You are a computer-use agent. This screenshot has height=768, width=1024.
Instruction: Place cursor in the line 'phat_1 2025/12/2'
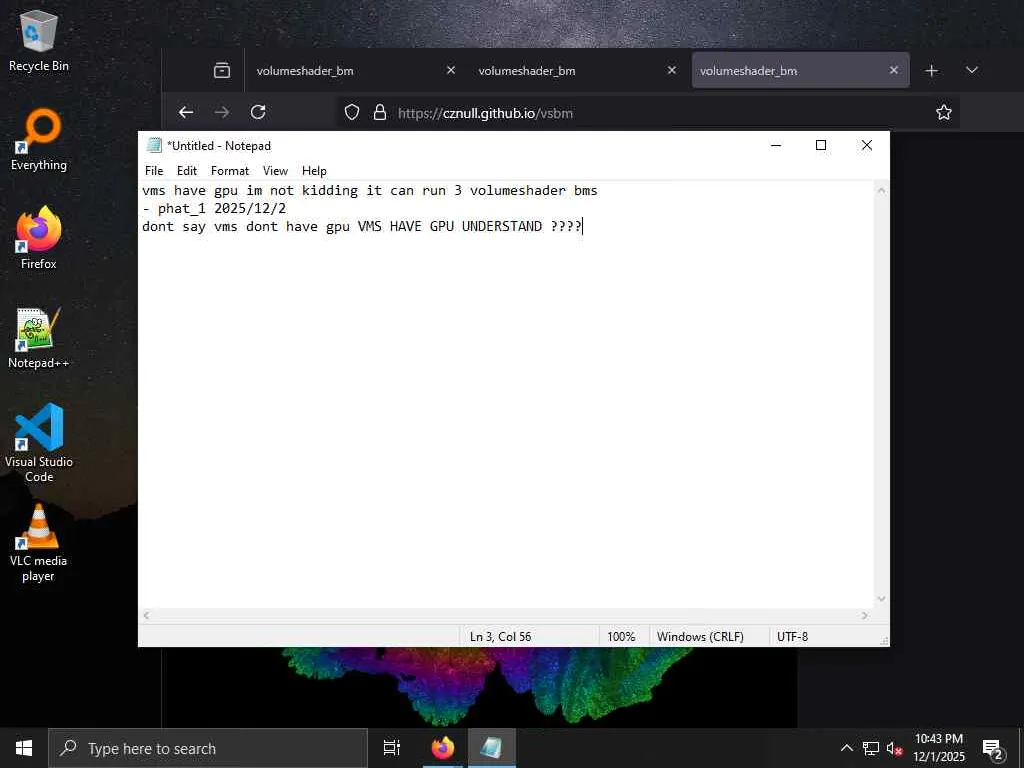[222, 208]
